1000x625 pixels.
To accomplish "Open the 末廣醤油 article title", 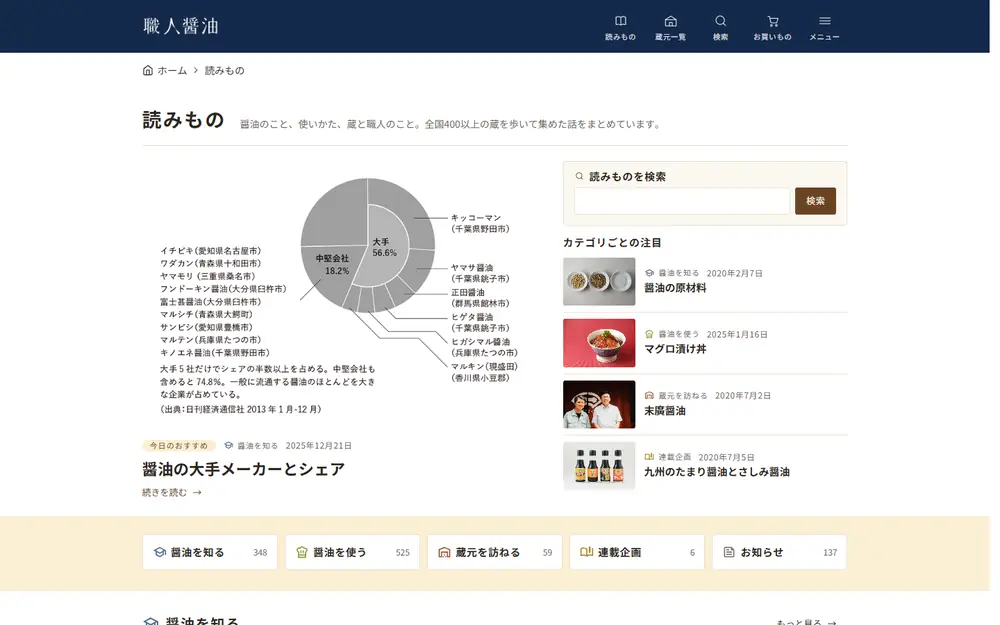I will pos(665,411).
